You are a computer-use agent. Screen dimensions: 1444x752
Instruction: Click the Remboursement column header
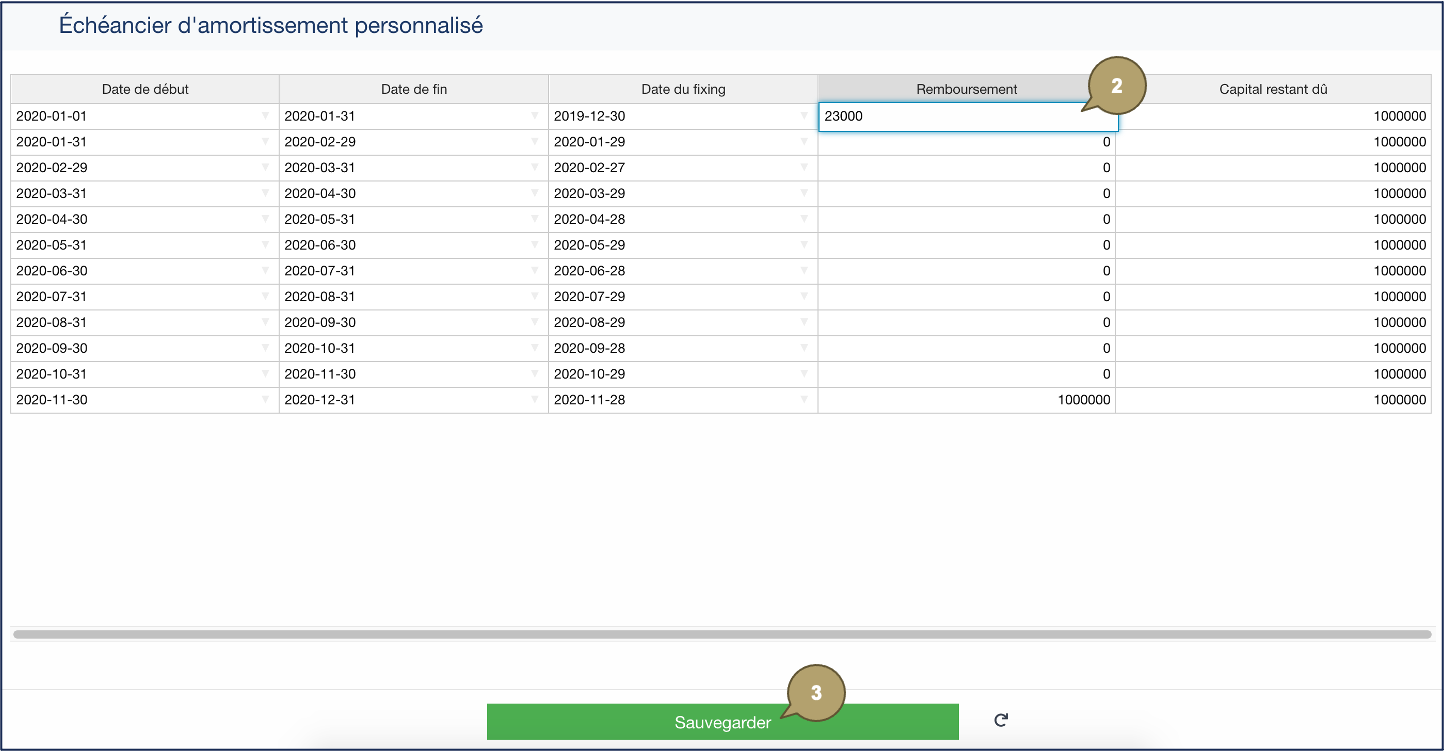coord(966,88)
